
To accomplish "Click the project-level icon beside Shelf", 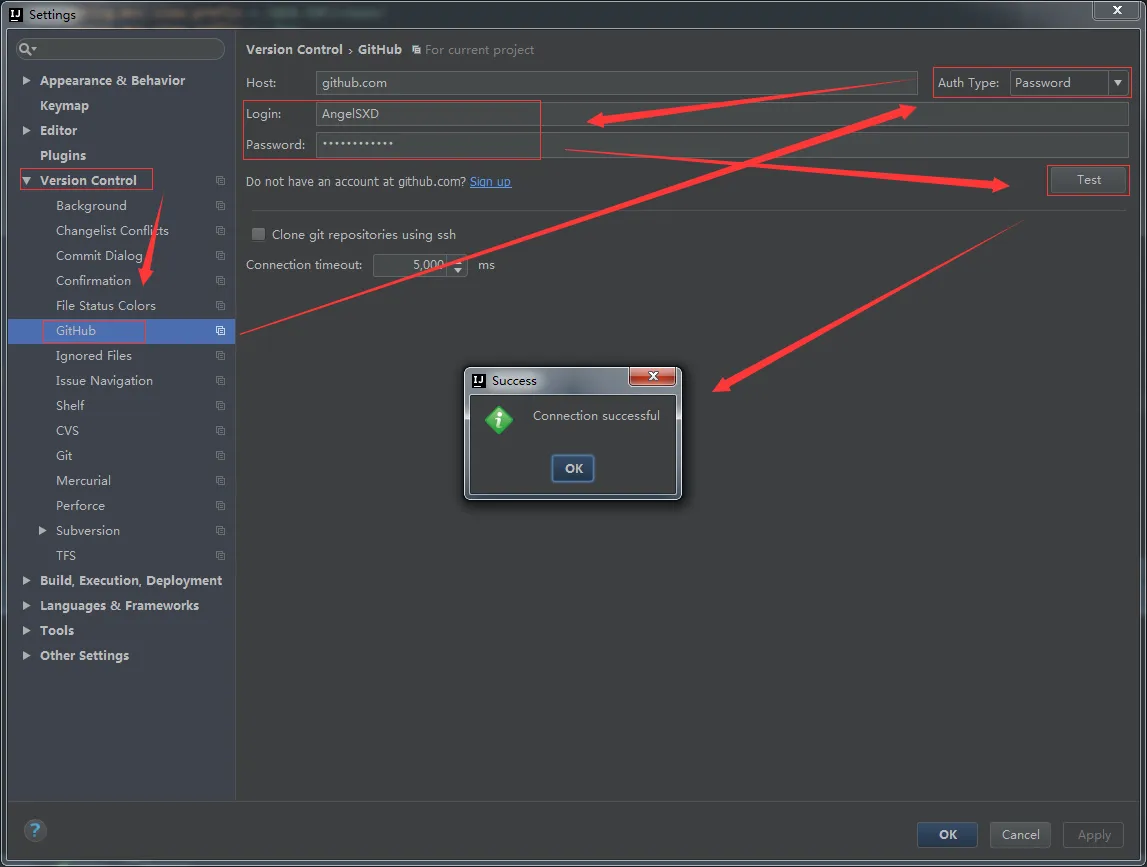I will point(220,406).
